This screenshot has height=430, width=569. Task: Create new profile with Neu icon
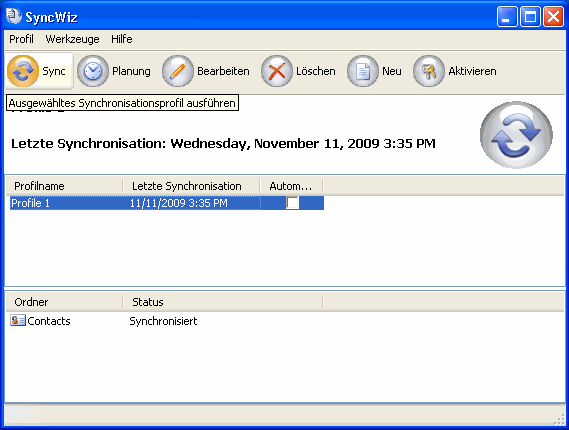tap(363, 71)
